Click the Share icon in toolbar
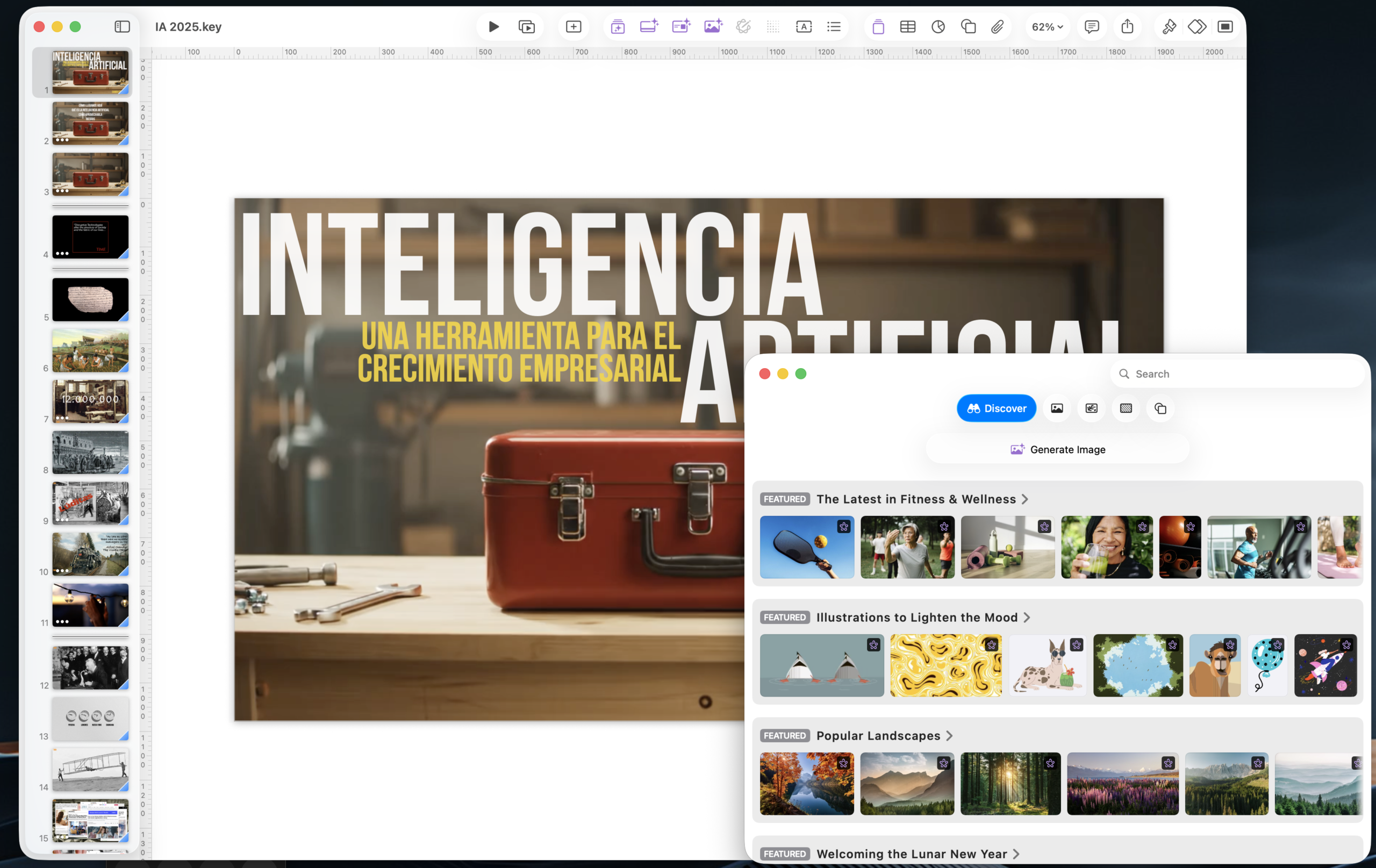The width and height of the screenshot is (1376, 868). 1127,27
